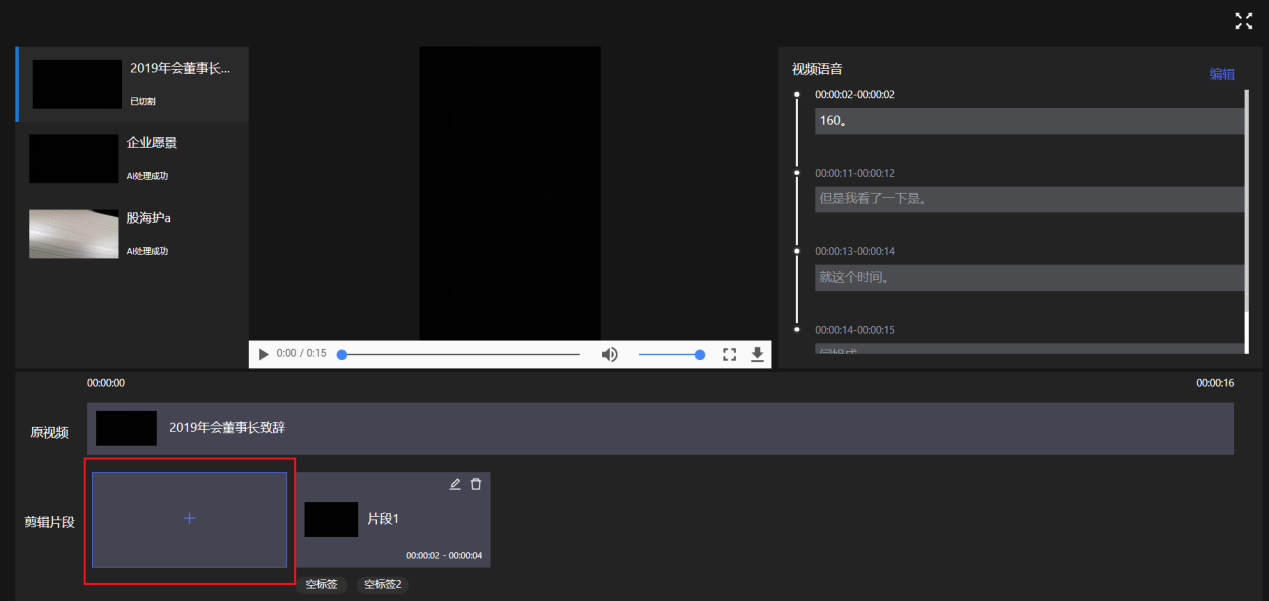Select the 片段1 clip card
The width and height of the screenshot is (1269, 601).
point(393,520)
